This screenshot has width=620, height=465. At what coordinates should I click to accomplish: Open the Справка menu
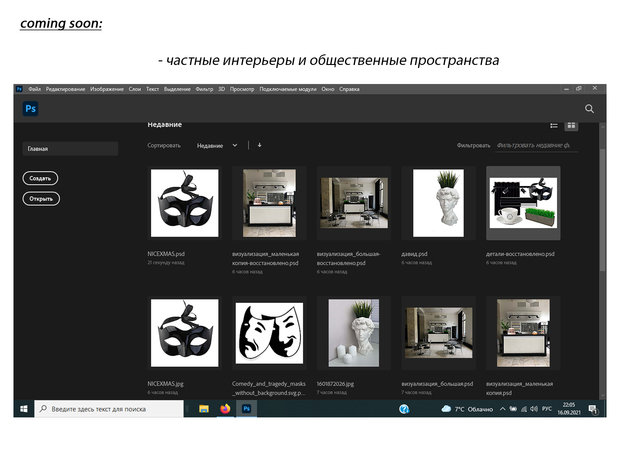(x=349, y=89)
